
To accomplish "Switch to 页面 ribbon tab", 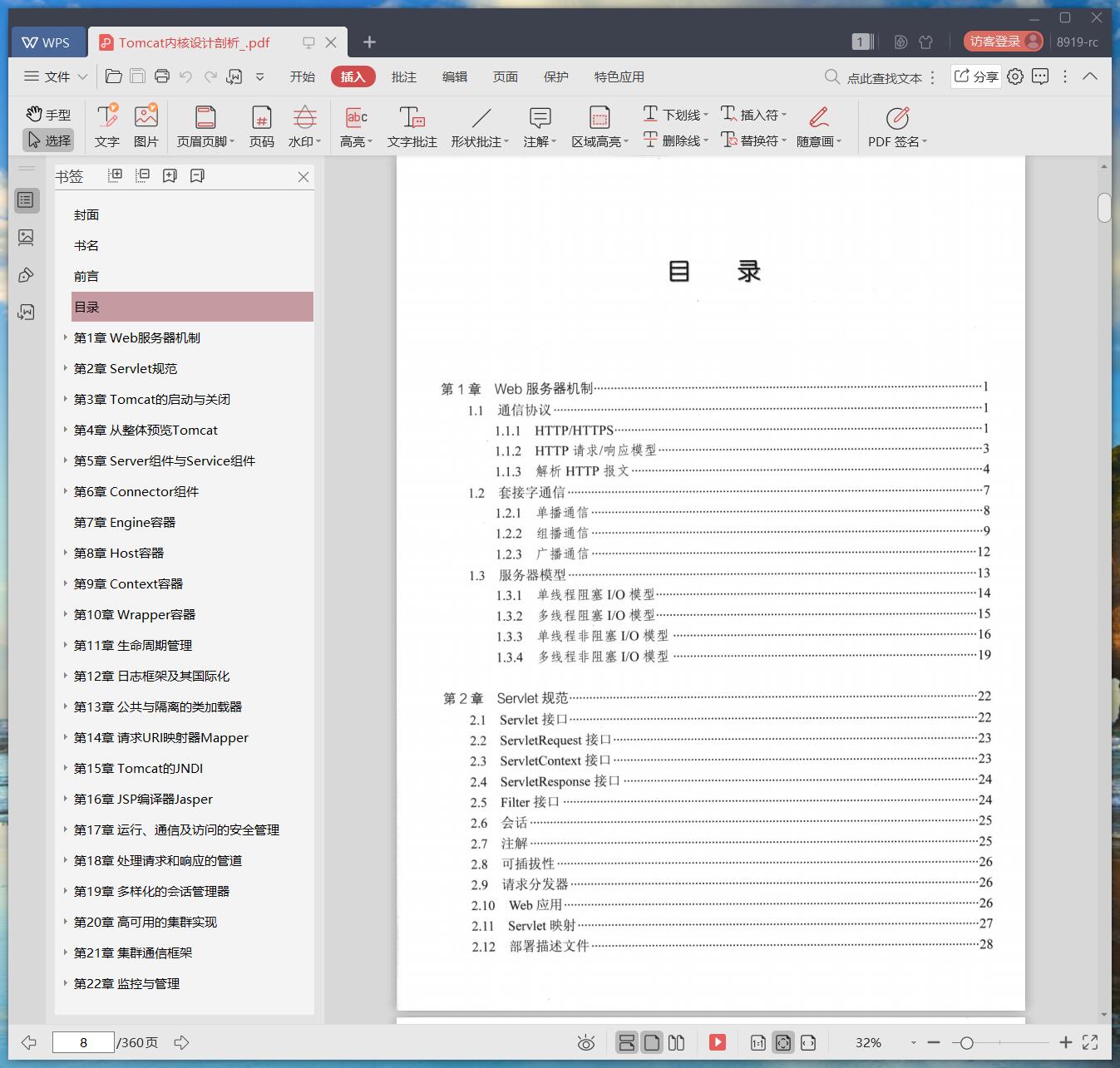I will pyautogui.click(x=506, y=76).
